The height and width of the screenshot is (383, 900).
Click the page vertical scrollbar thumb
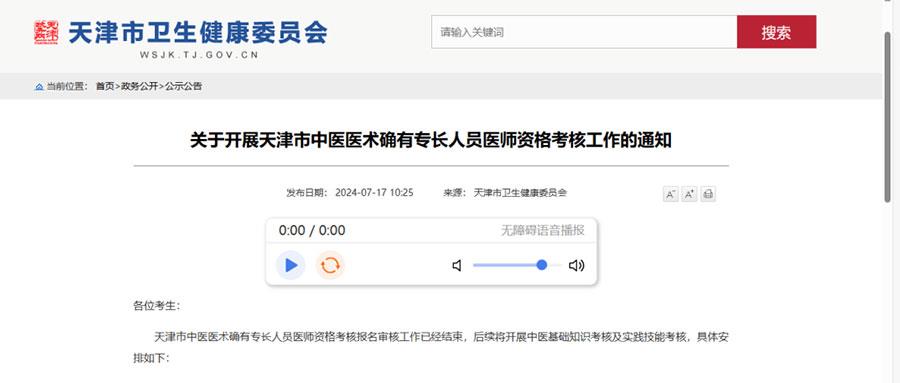[888, 116]
